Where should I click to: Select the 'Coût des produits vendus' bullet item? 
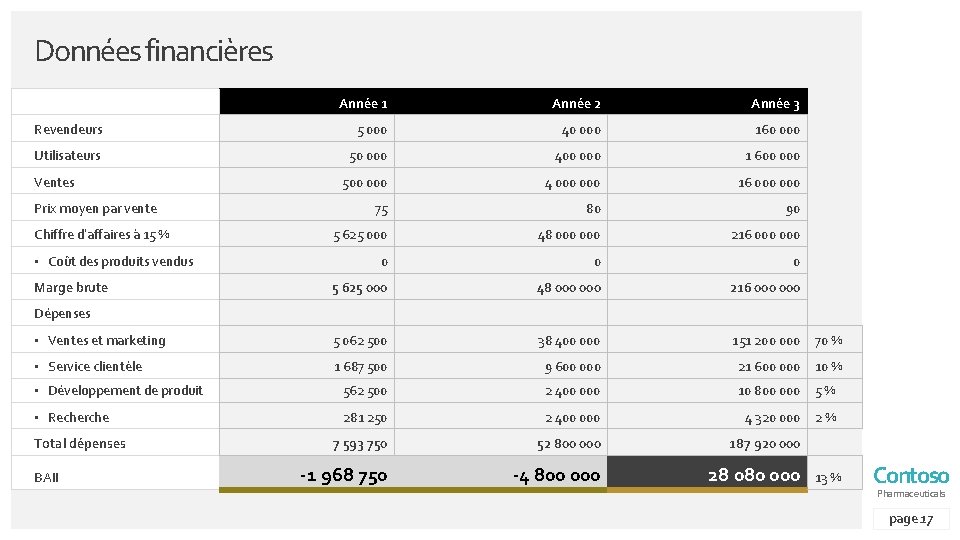click(121, 261)
